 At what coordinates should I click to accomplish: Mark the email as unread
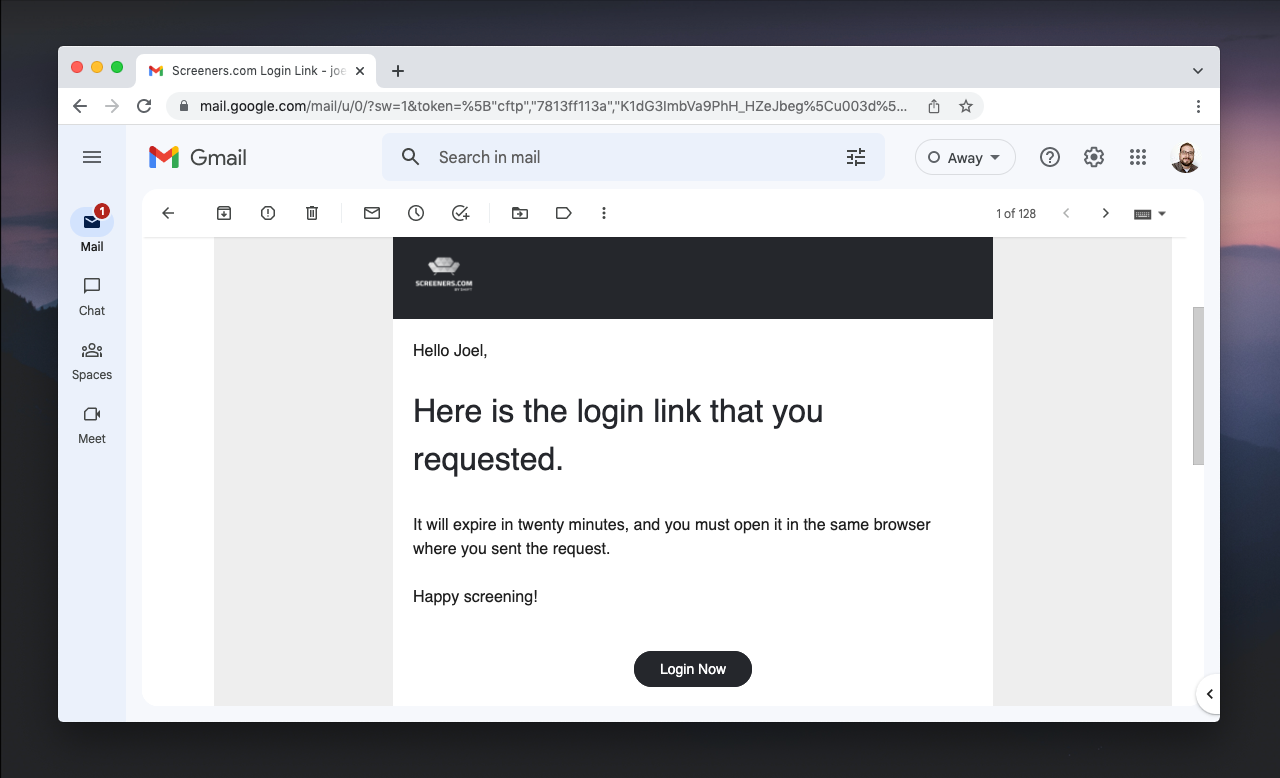click(371, 213)
